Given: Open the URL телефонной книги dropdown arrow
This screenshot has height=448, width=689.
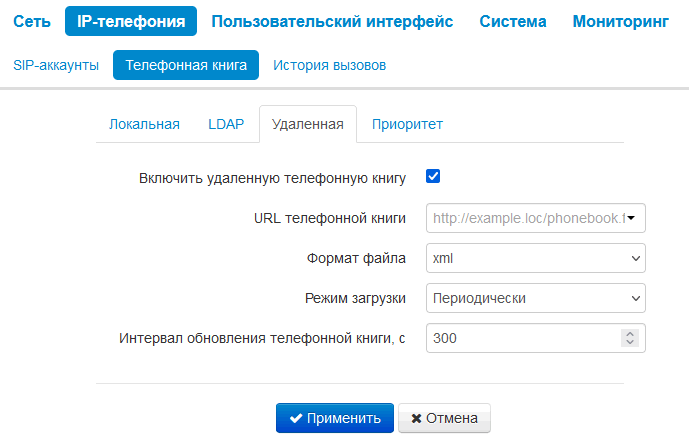Looking at the screenshot, I should click(635, 217).
